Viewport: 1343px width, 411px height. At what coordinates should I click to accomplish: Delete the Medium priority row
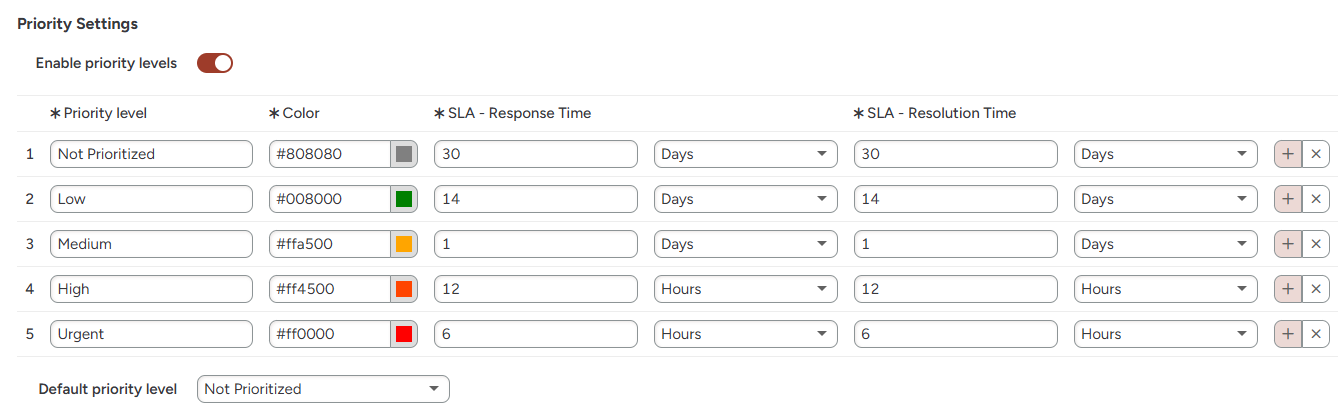[x=1316, y=244]
